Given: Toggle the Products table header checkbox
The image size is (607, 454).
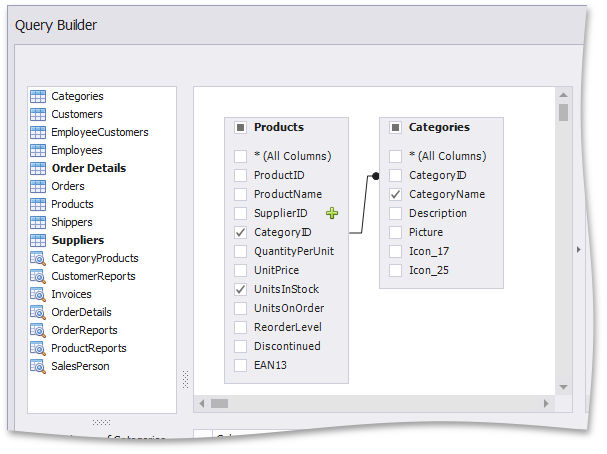Looking at the screenshot, I should tap(240, 128).
